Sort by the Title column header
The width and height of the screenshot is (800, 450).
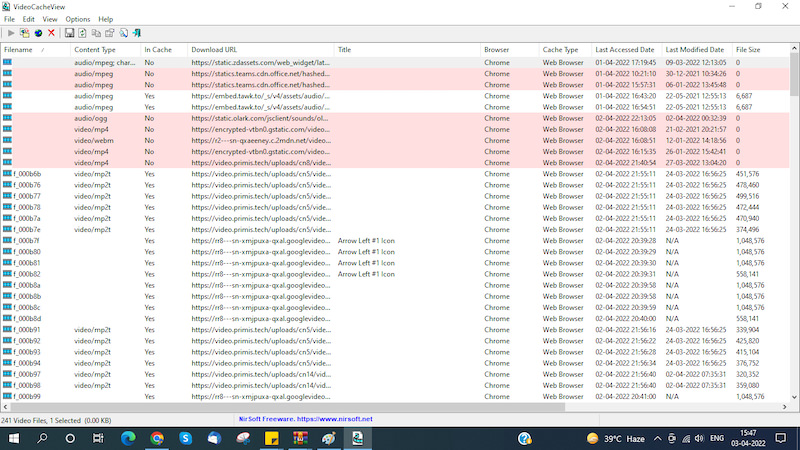pos(407,50)
